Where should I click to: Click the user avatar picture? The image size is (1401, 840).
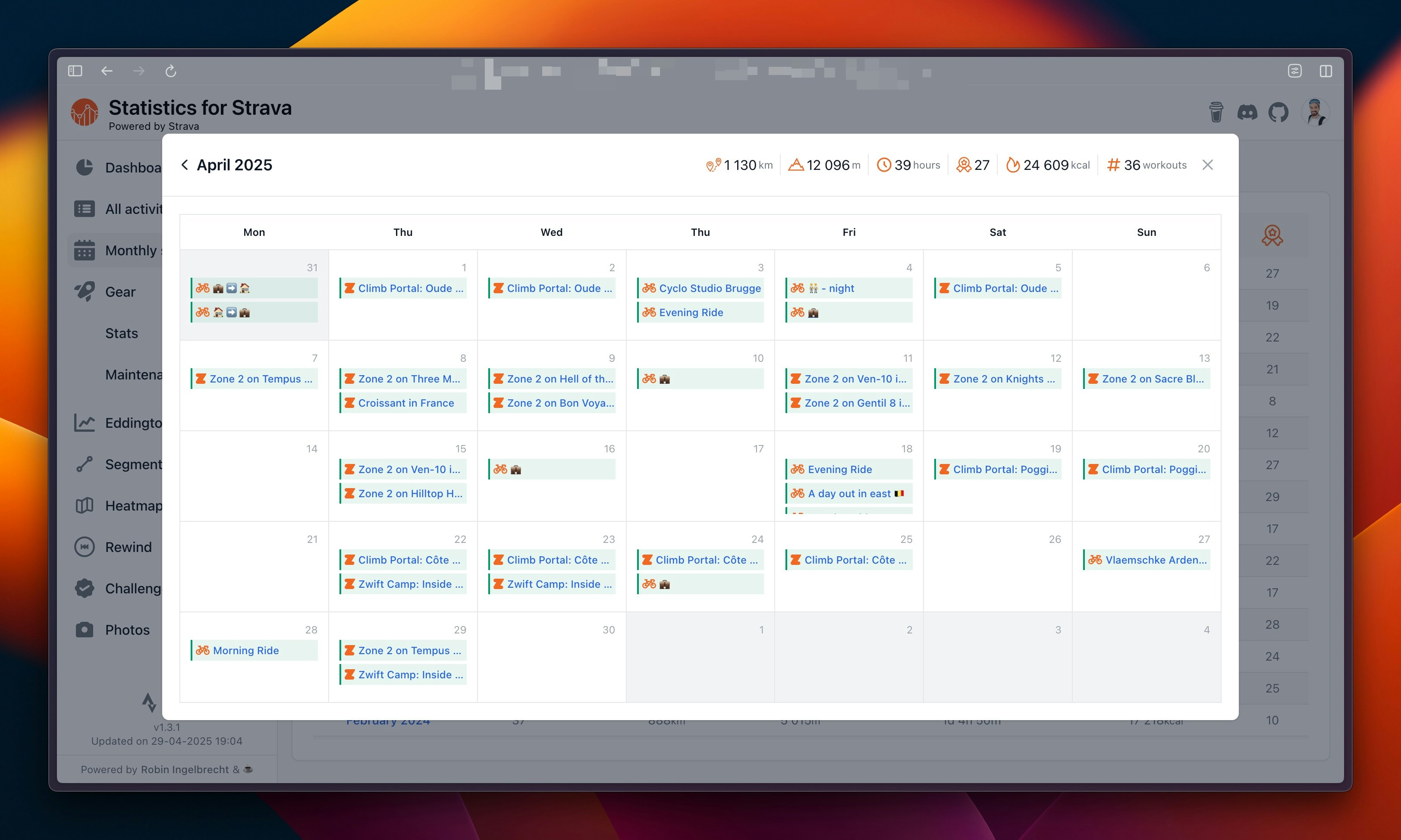point(1314,112)
